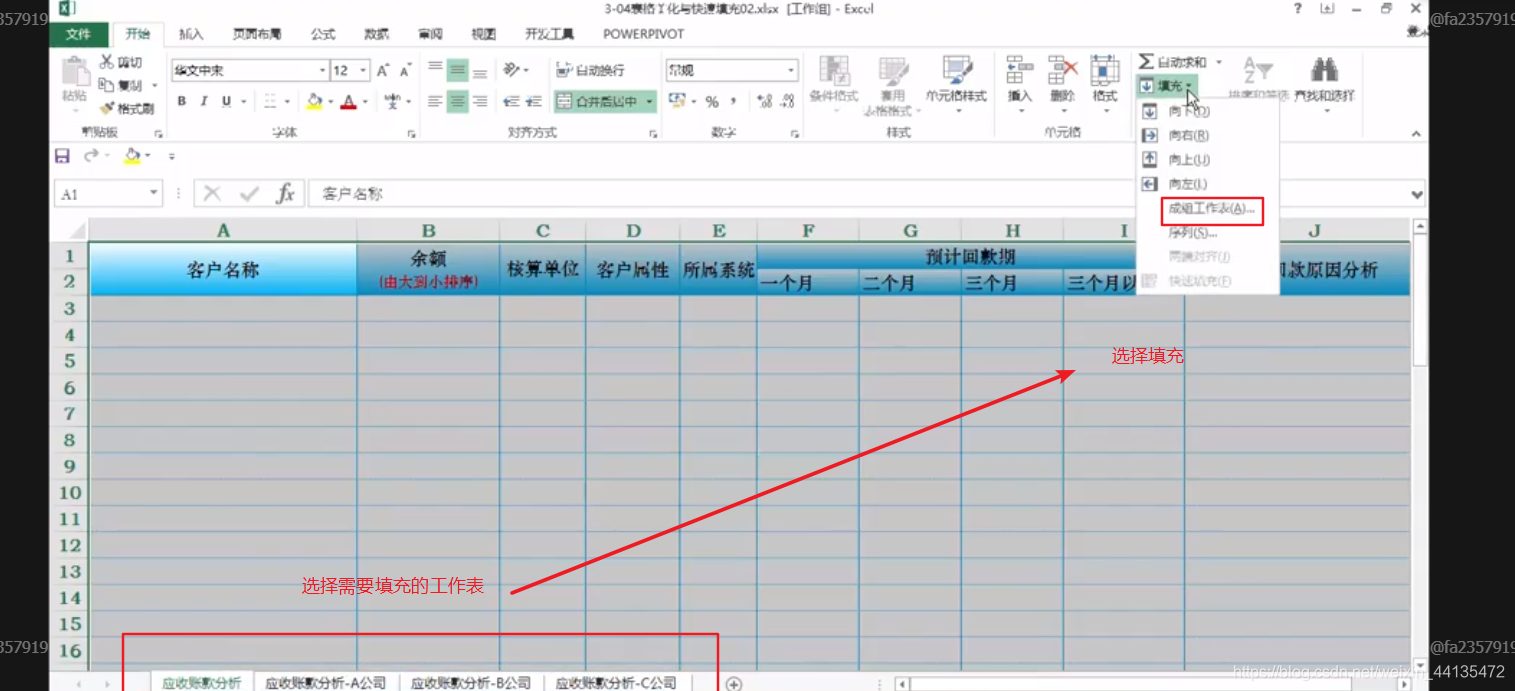1515x691 pixels.
Task: Select sheet tab 应收账款分析-C公司
Action: (616, 683)
